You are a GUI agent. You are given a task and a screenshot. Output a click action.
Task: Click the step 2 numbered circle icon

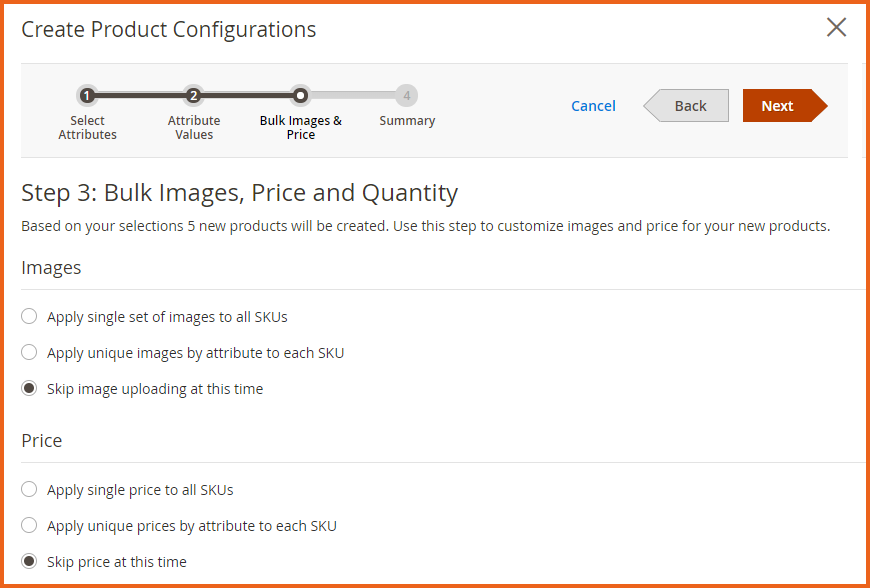[194, 96]
